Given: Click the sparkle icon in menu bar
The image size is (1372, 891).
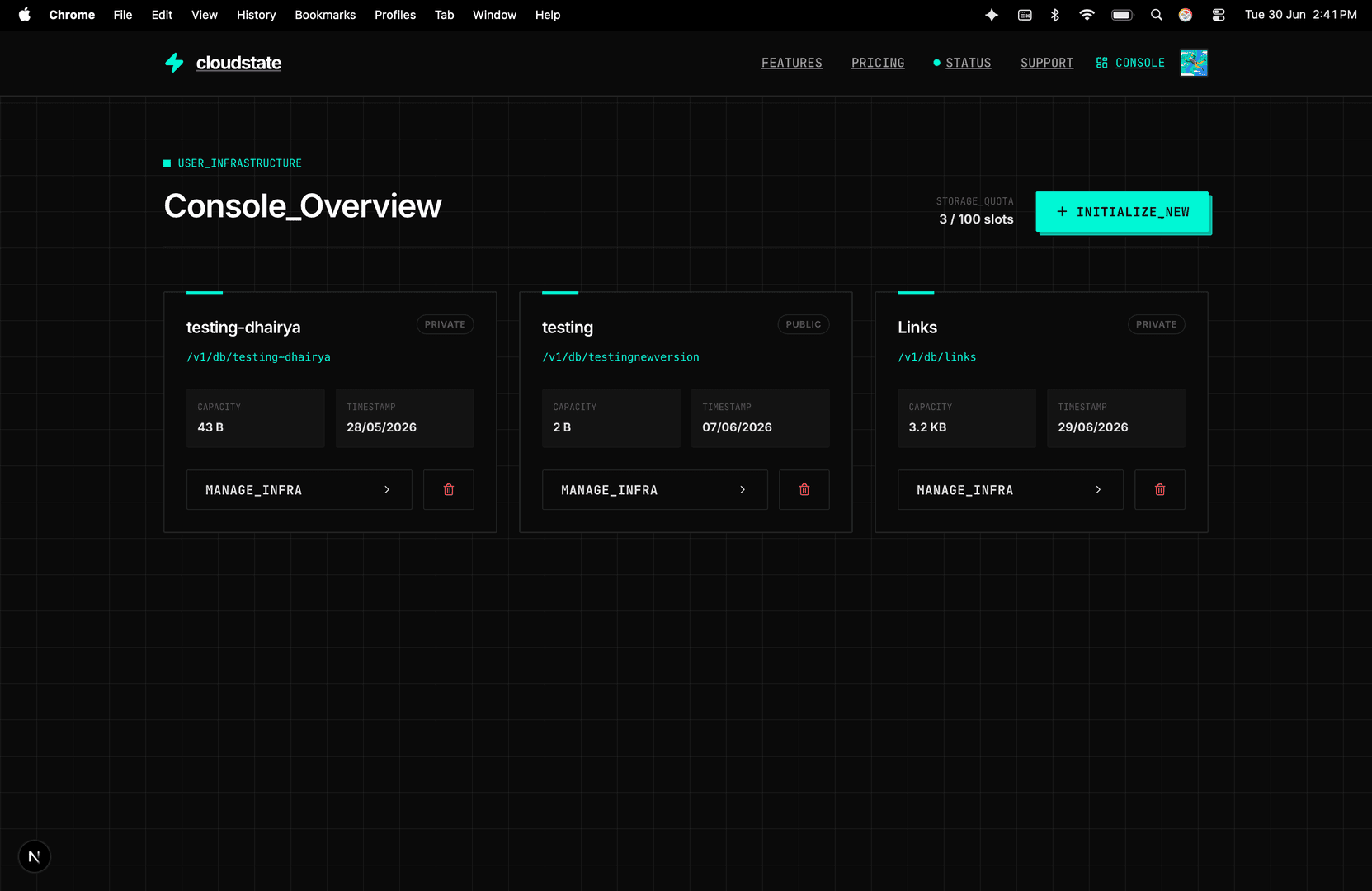Looking at the screenshot, I should coord(992,15).
